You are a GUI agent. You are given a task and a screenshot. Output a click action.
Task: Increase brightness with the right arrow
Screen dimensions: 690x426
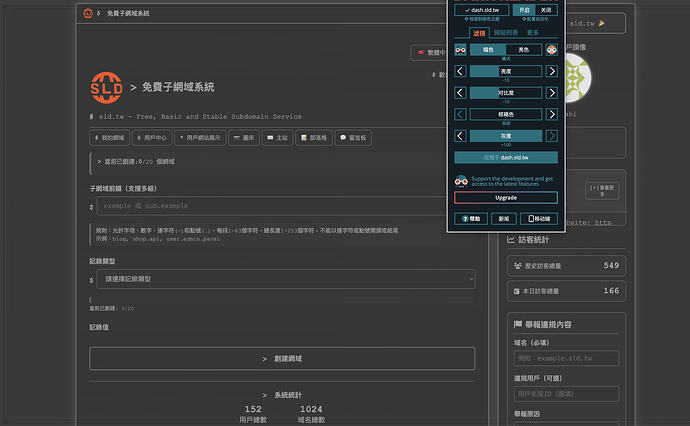[x=552, y=71]
